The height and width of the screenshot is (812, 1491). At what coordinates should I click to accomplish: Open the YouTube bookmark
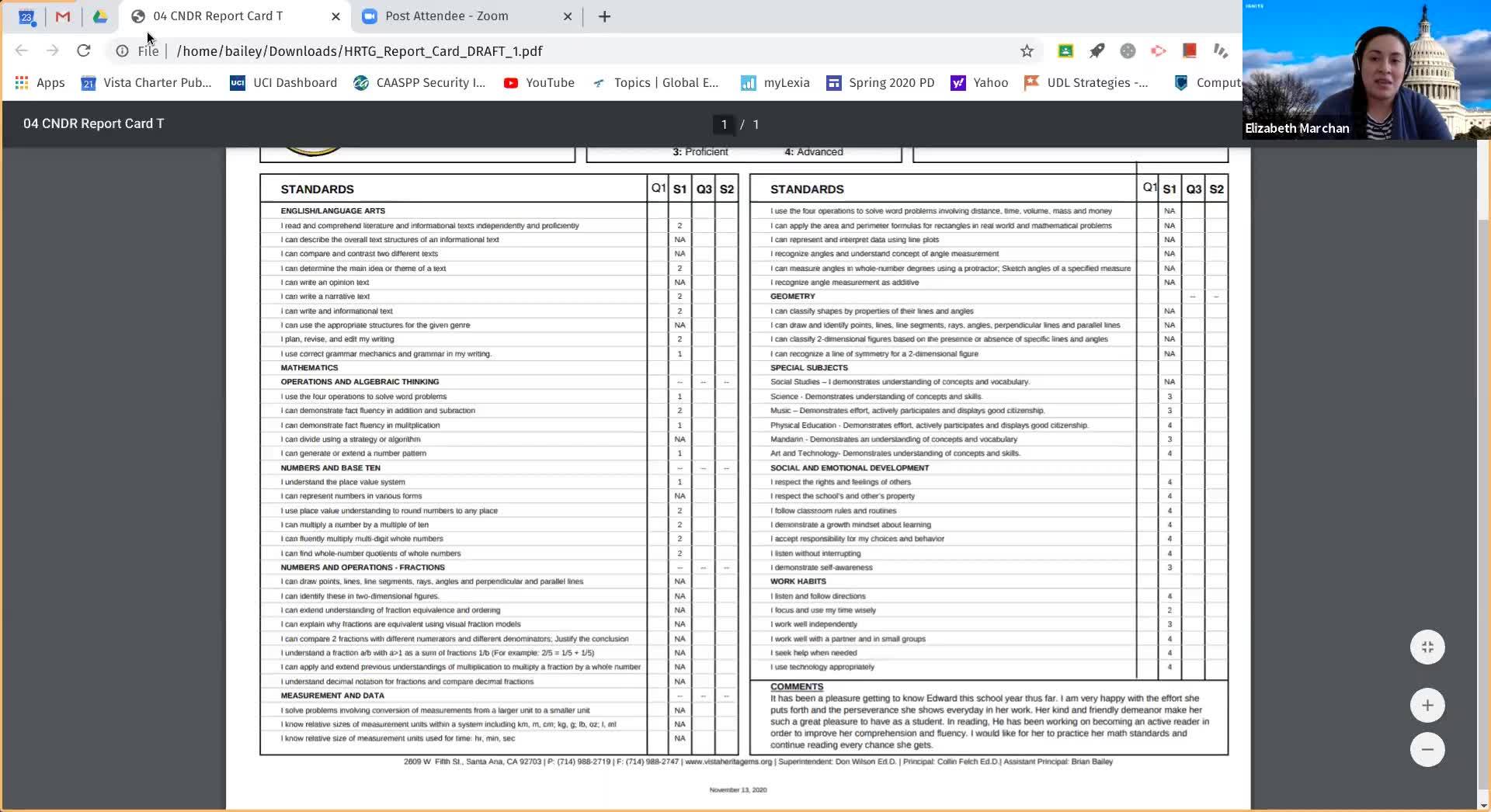[x=539, y=82]
